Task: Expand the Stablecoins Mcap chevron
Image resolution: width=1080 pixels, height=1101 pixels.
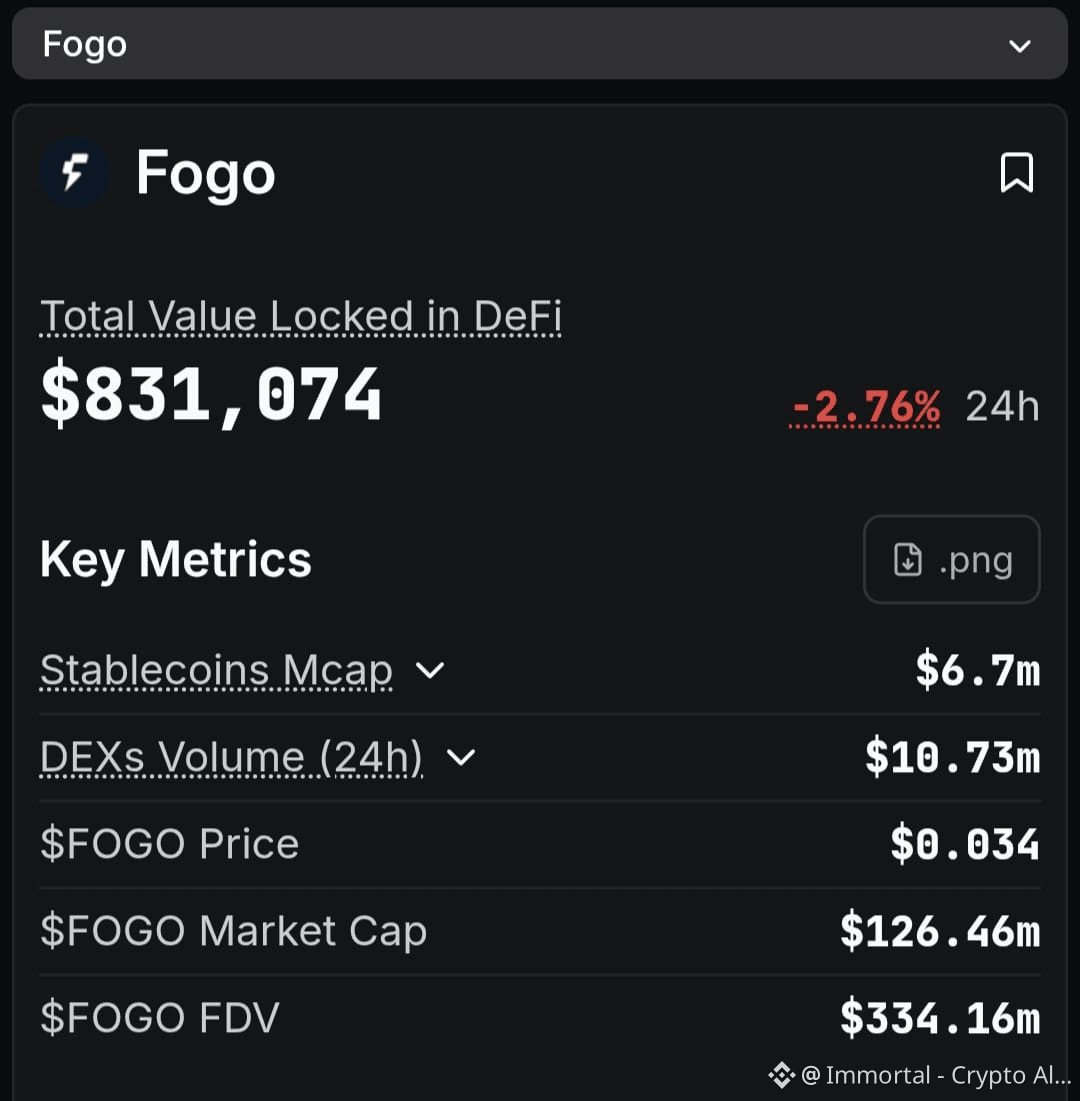Action: [430, 670]
